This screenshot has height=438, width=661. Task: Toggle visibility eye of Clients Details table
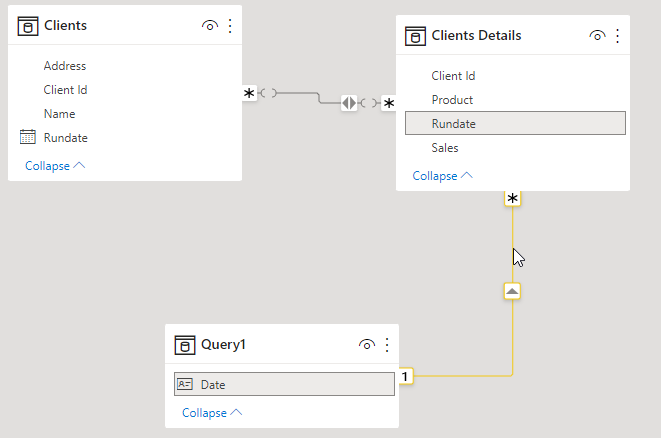point(597,36)
